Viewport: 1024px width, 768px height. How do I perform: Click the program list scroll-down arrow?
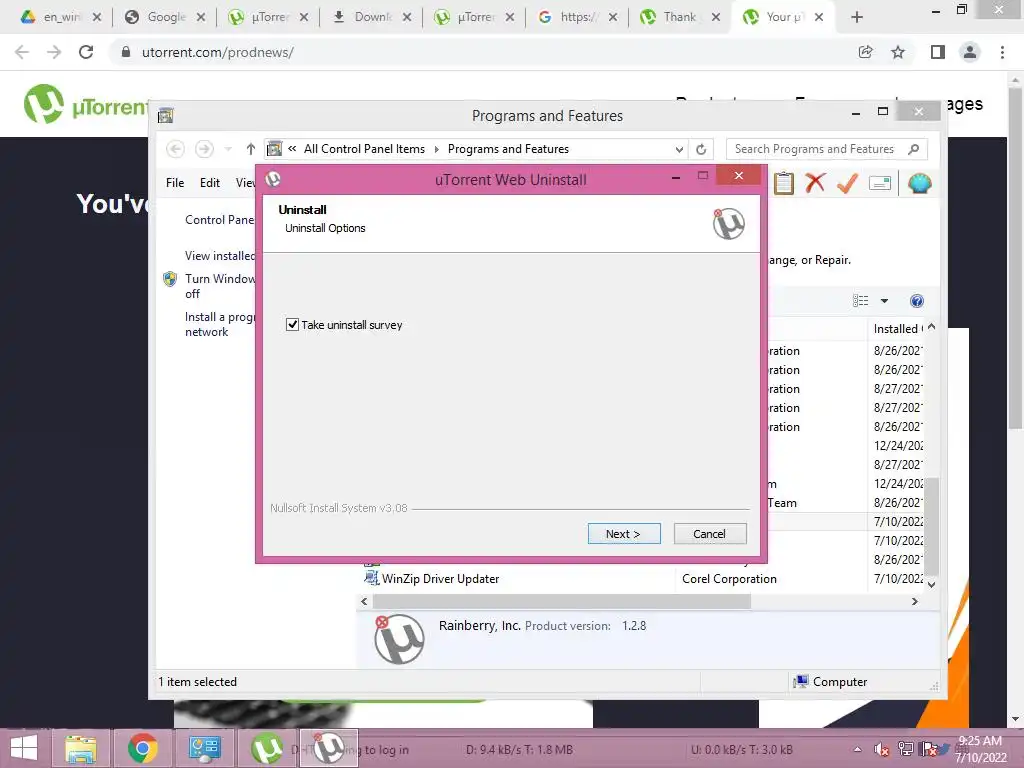point(932,584)
